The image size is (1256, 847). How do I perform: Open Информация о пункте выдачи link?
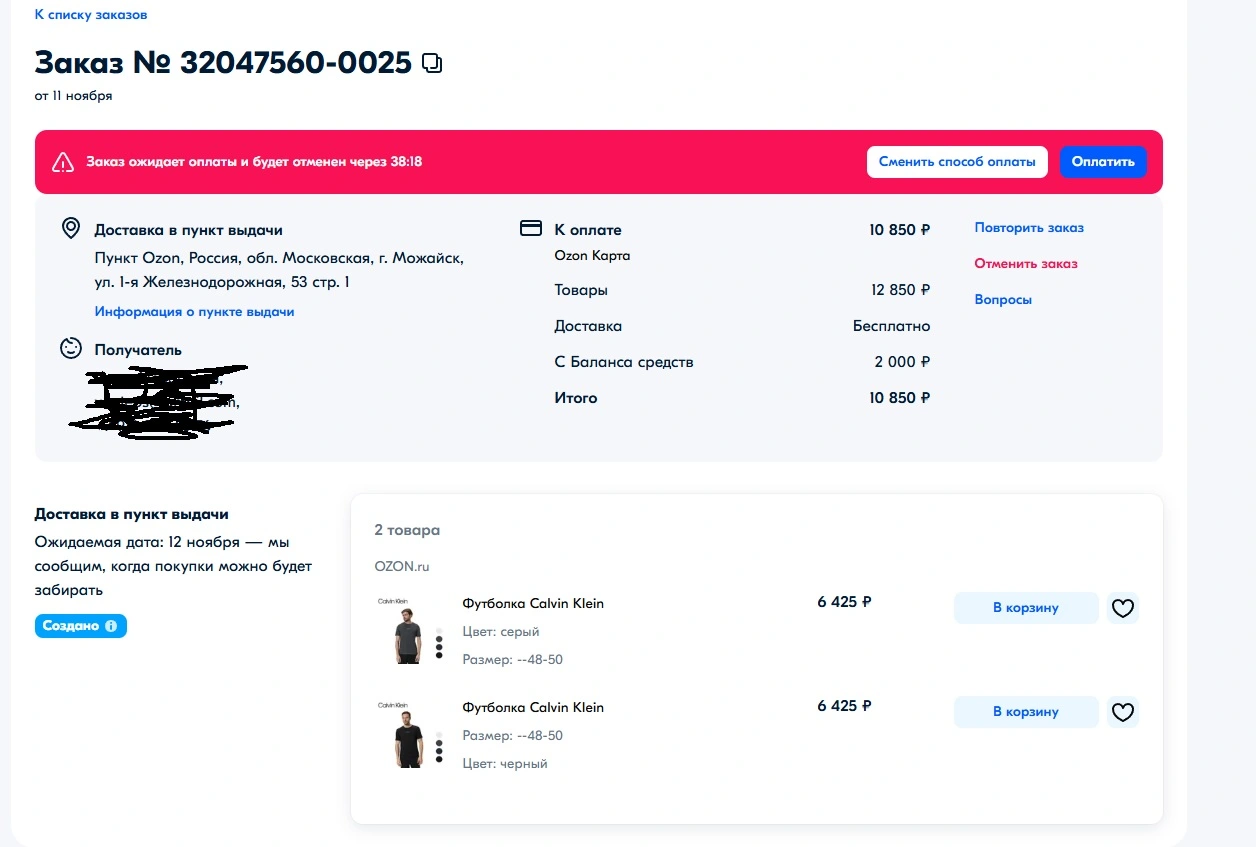click(194, 312)
